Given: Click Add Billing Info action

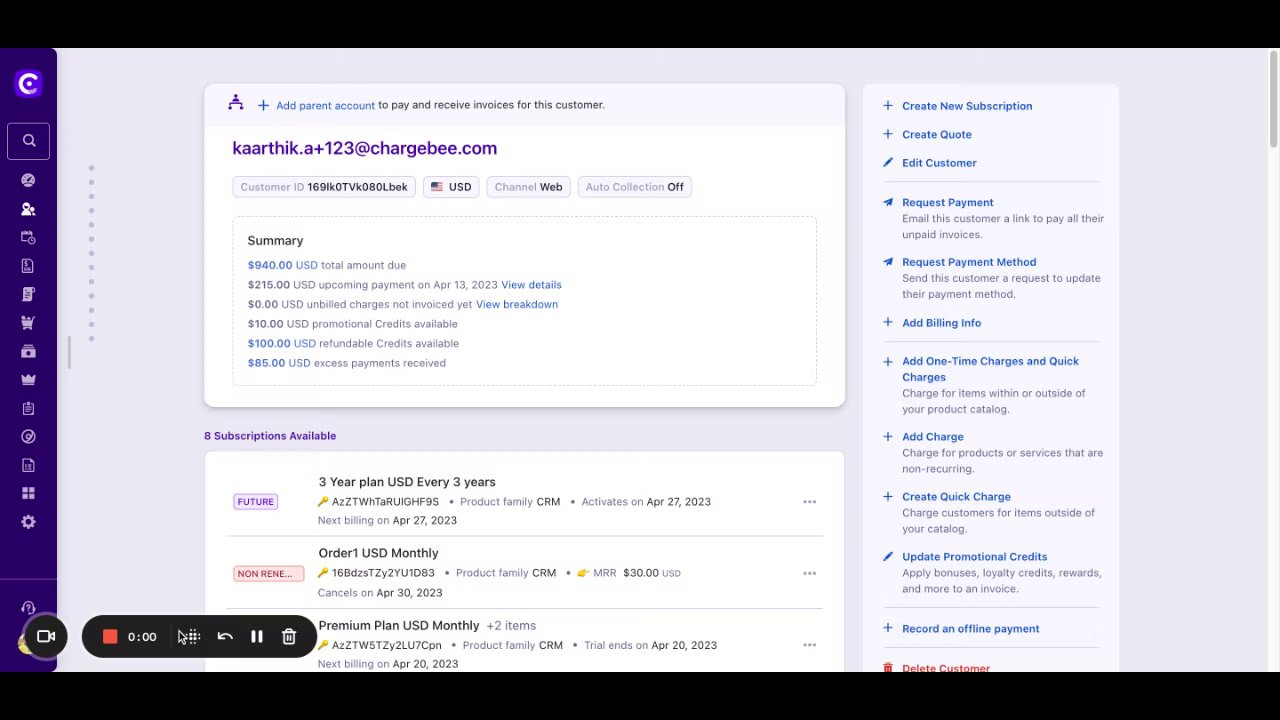Looking at the screenshot, I should 941,323.
